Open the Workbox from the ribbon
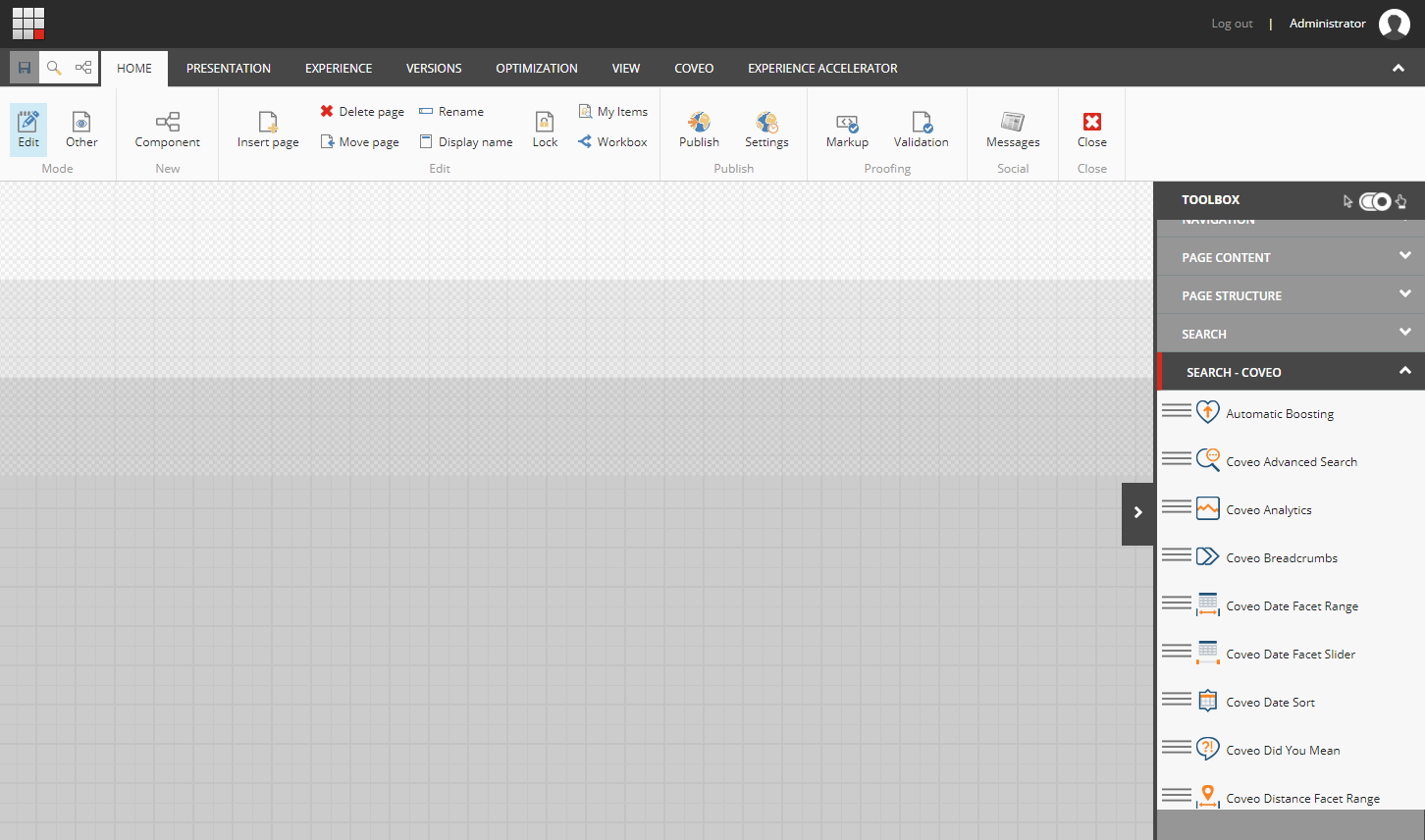 pyautogui.click(x=613, y=141)
